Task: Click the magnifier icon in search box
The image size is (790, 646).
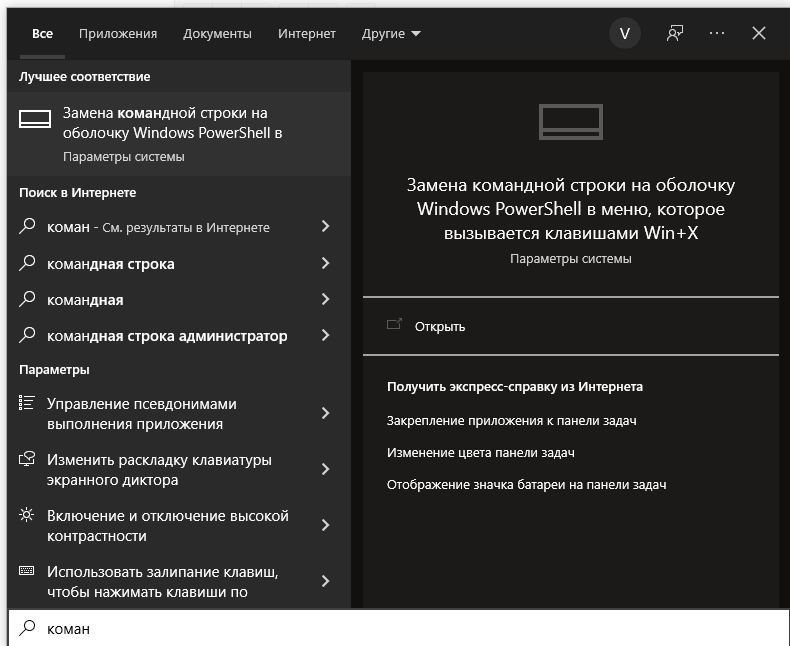Action: (x=27, y=628)
